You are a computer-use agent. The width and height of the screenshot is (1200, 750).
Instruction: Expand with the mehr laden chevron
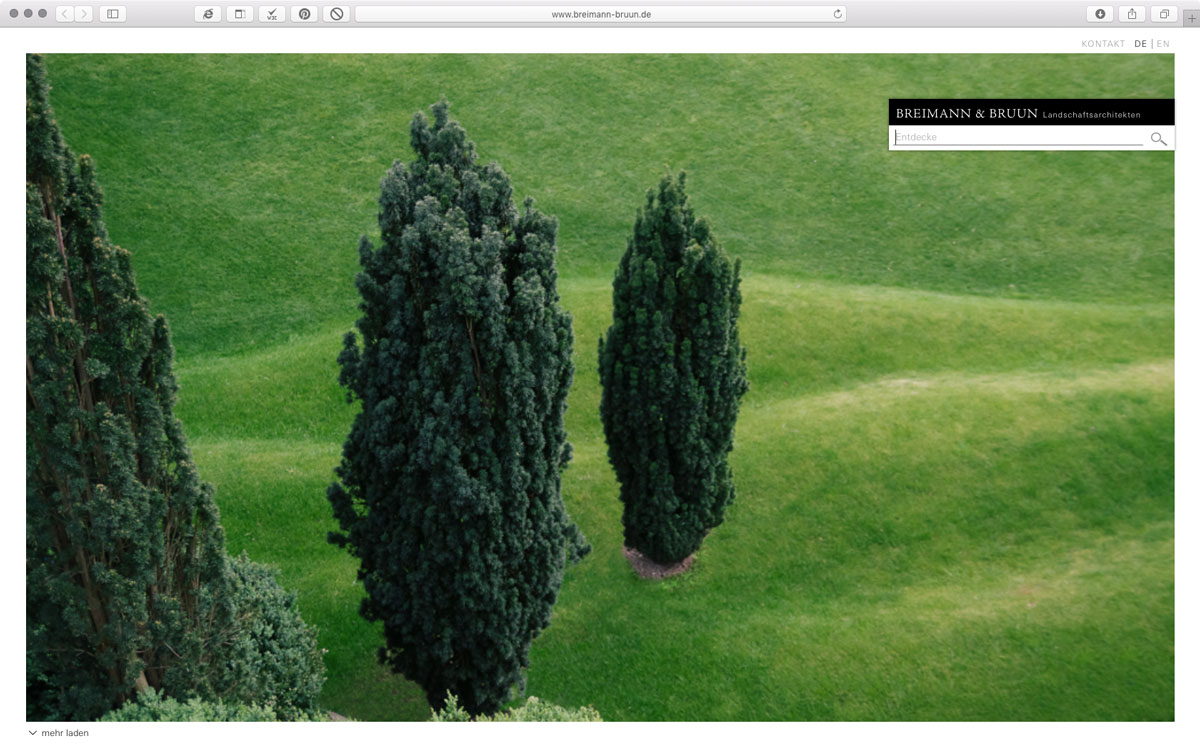coord(33,733)
